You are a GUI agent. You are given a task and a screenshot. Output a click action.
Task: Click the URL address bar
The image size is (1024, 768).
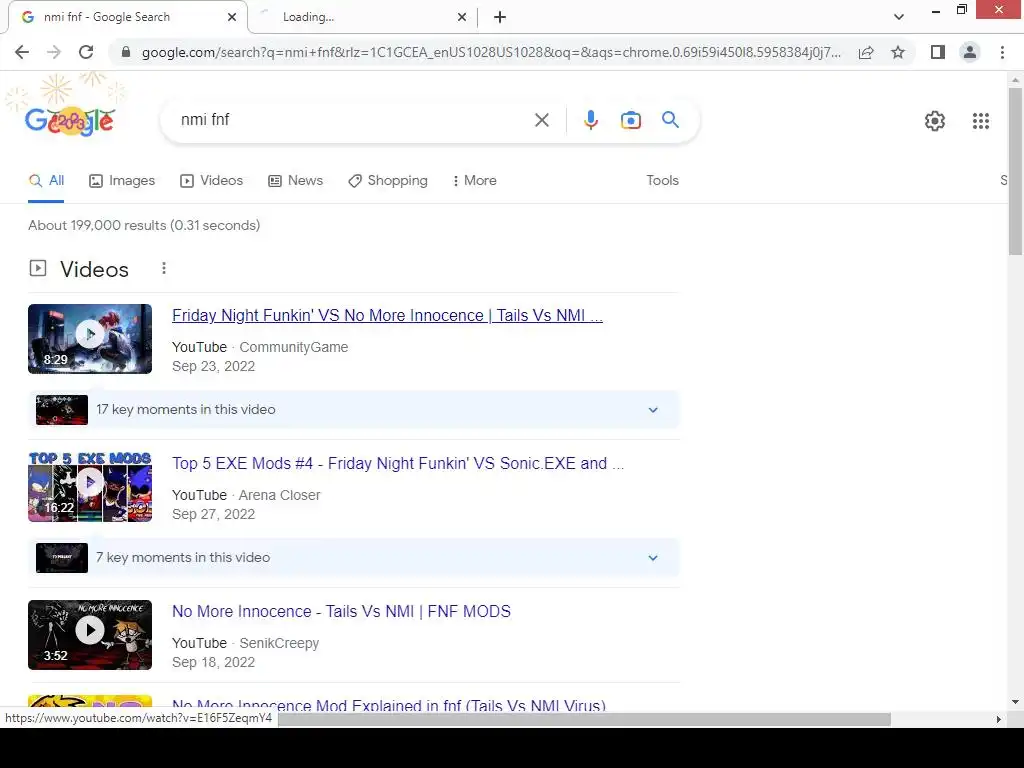point(491,52)
